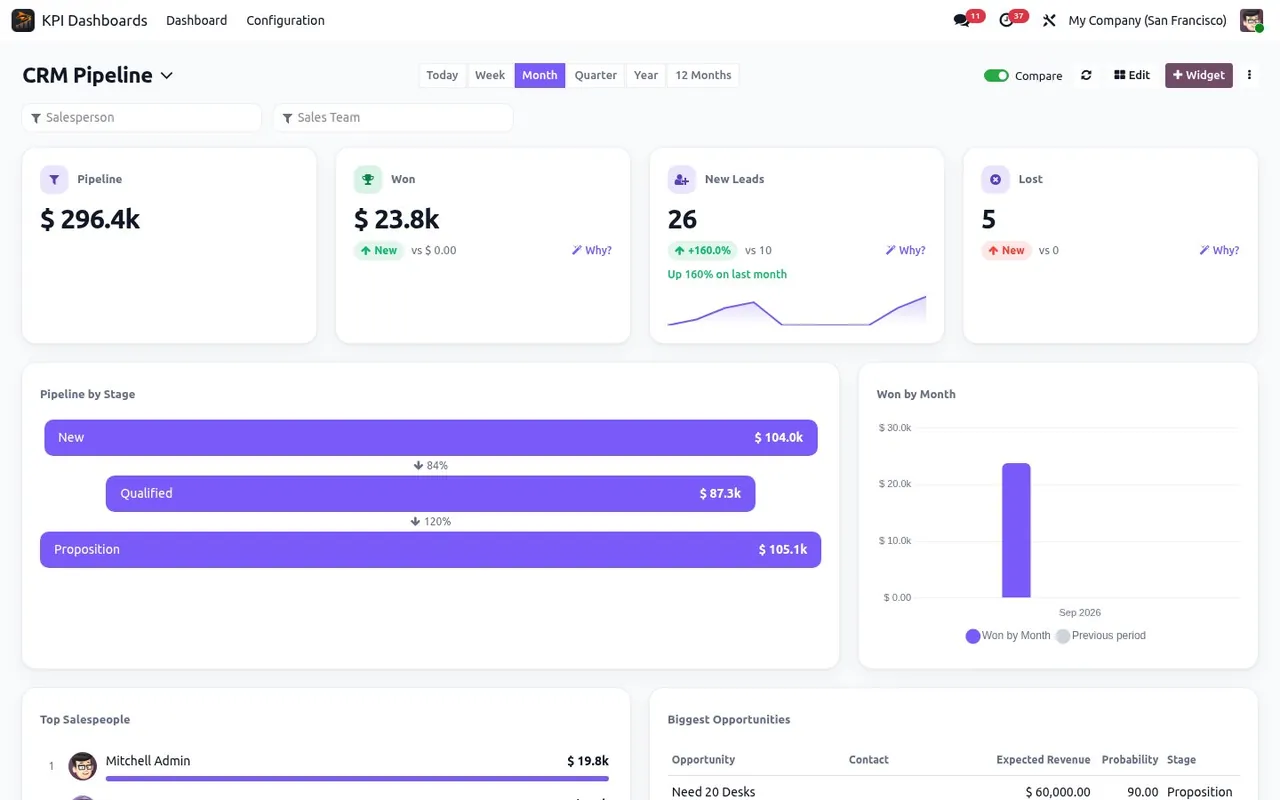Click the Proposition stage funnel bar

click(x=431, y=550)
